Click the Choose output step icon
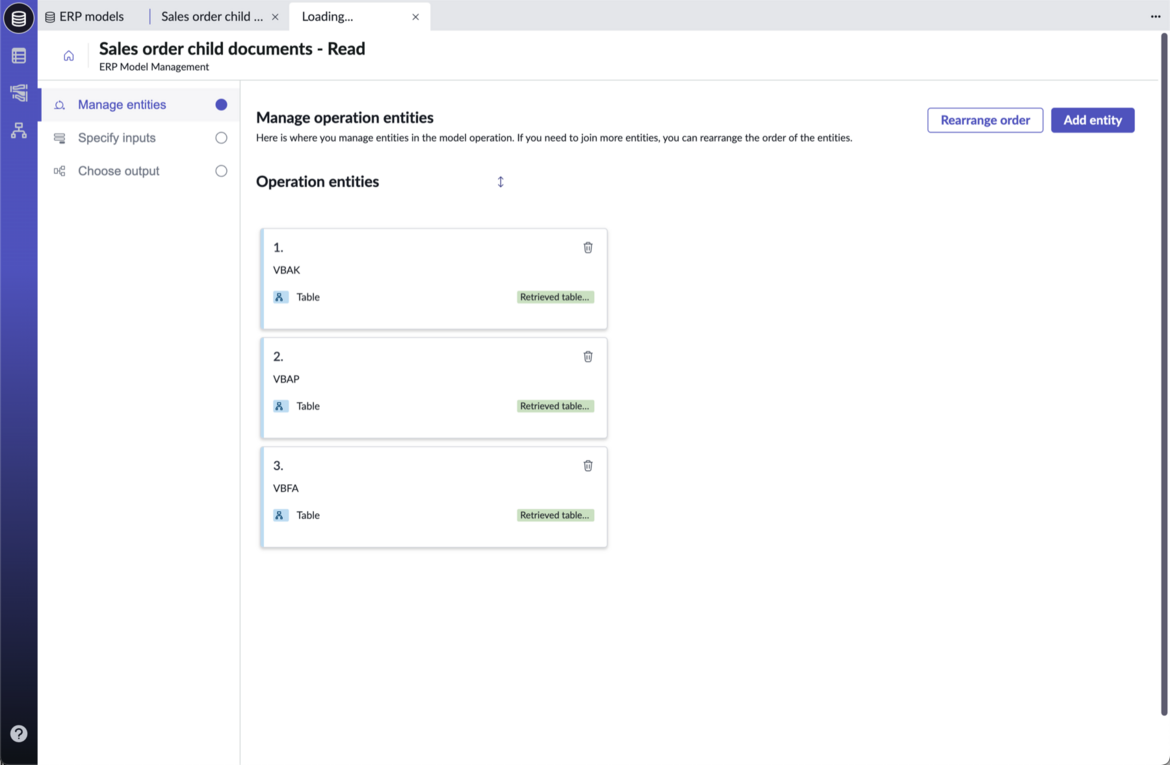This screenshot has width=1170, height=765. pyautogui.click(x=60, y=171)
